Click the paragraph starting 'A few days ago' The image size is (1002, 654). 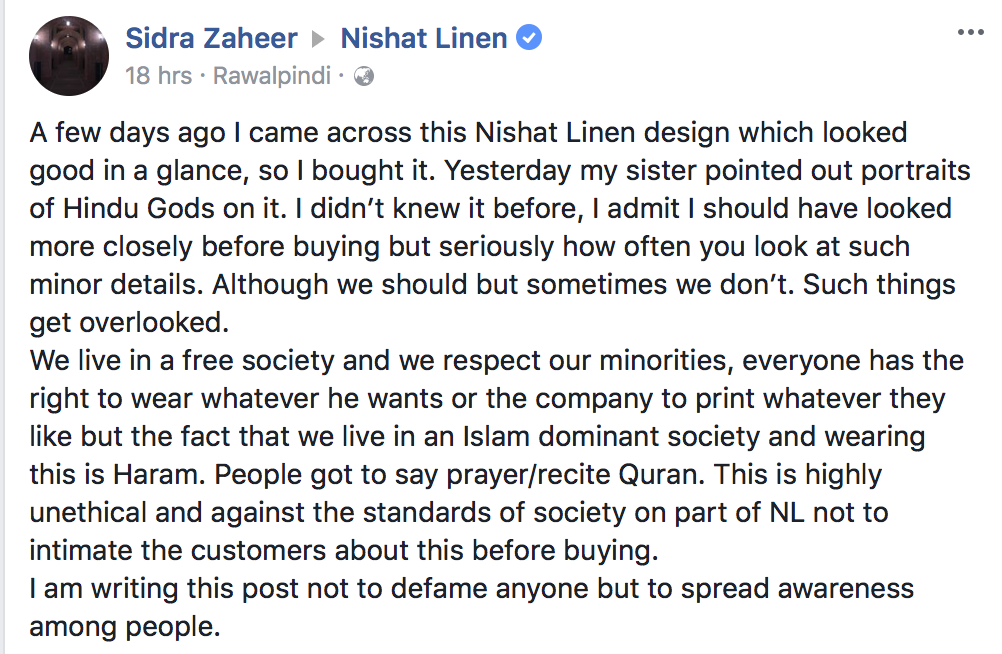point(500,228)
